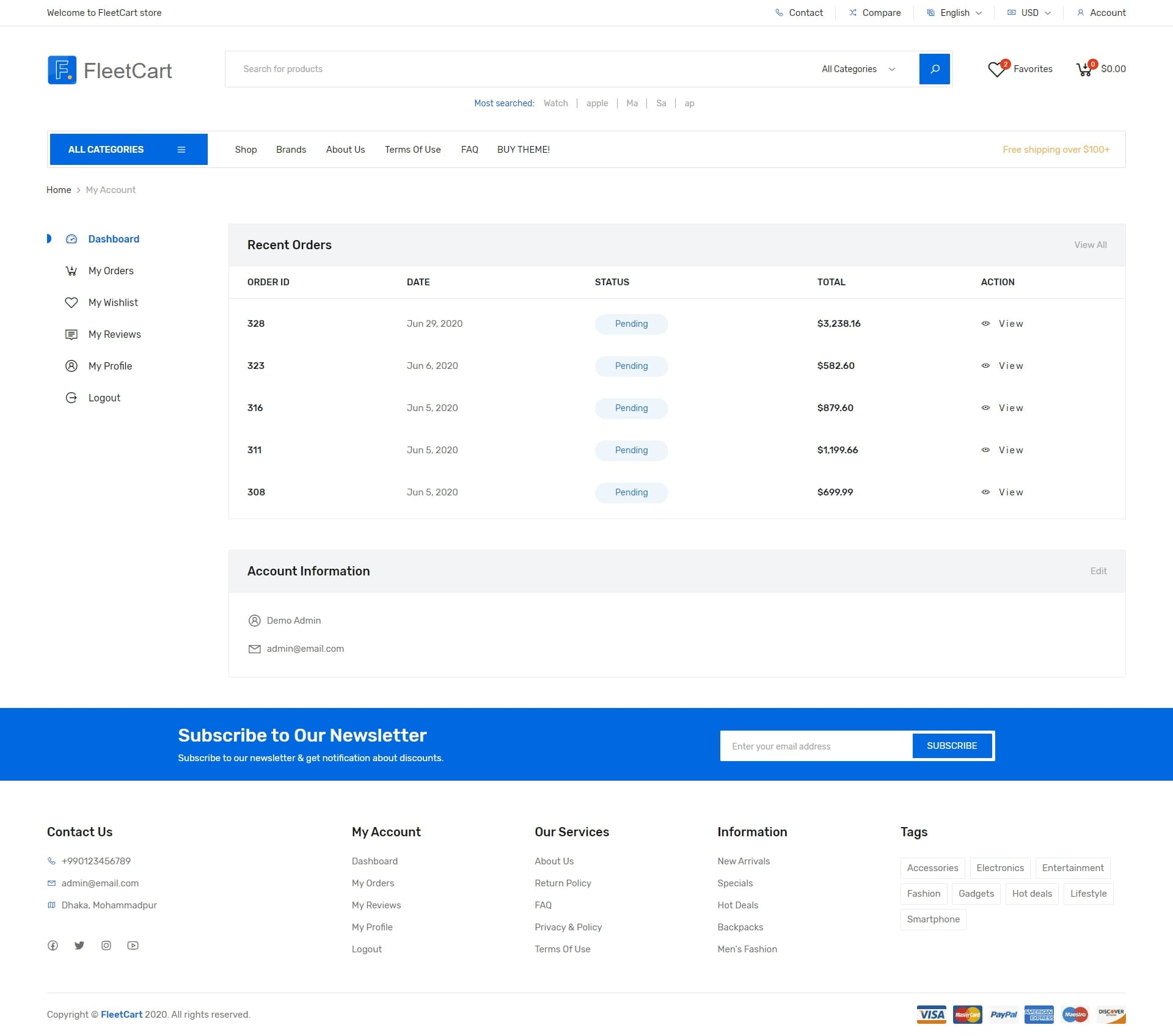Open the Facebook social icon
Screen dimensions: 1173x1036
(x=53, y=946)
